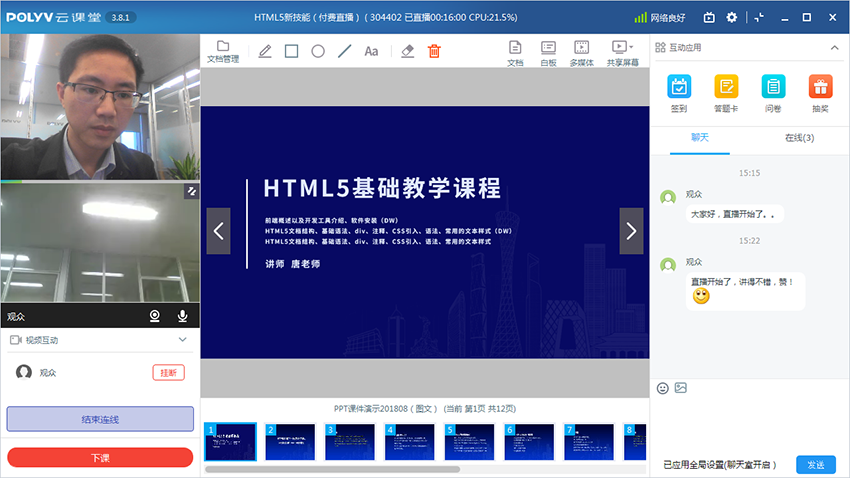Open the 答题卡 answer card app

(726, 94)
